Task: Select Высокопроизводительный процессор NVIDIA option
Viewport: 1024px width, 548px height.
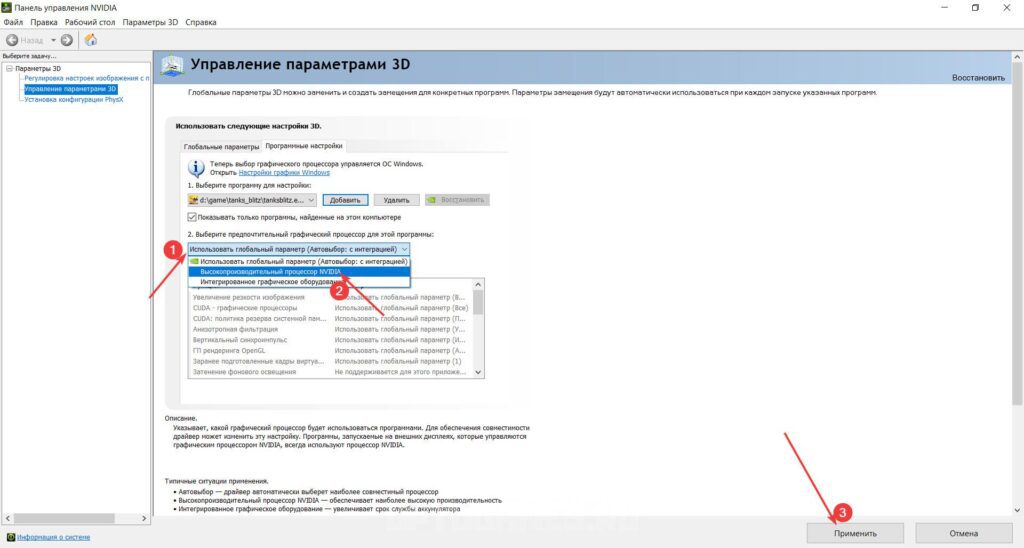Action: pos(270,271)
